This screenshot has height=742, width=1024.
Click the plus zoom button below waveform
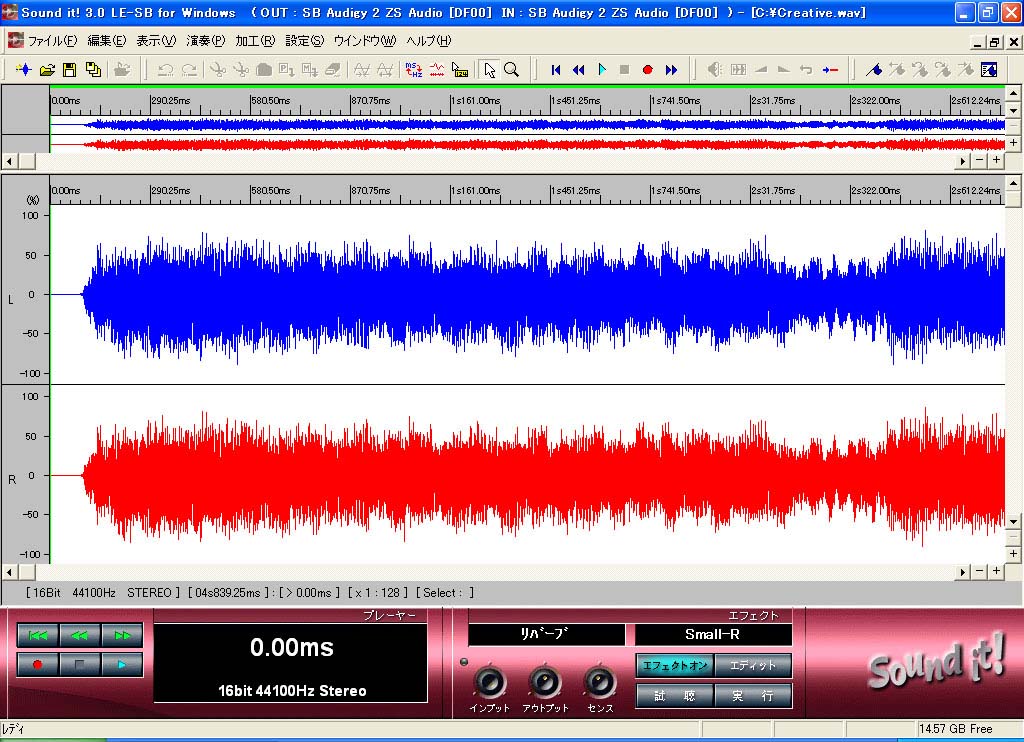tap(996, 571)
